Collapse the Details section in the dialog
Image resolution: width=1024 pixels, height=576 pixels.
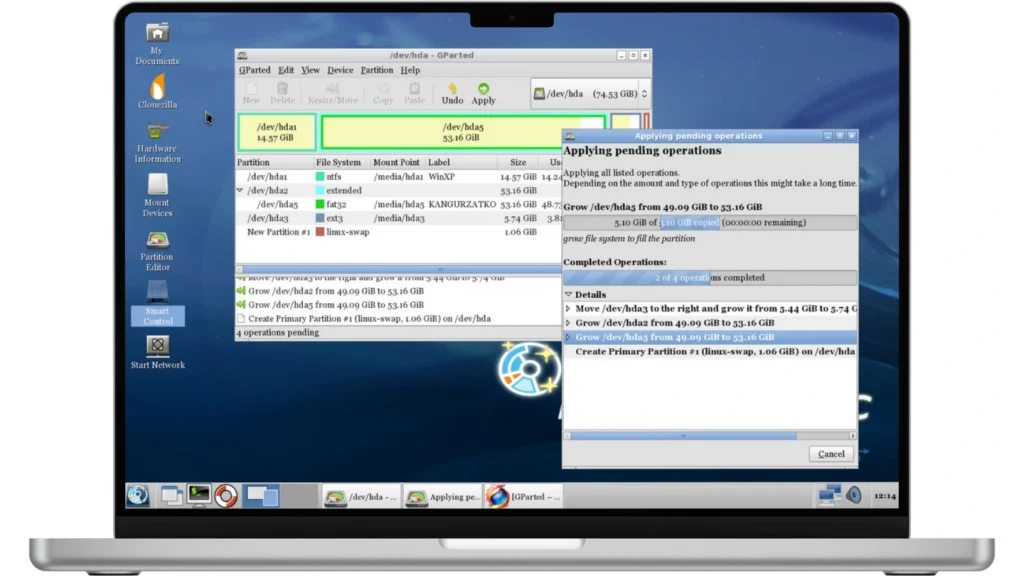(x=569, y=295)
